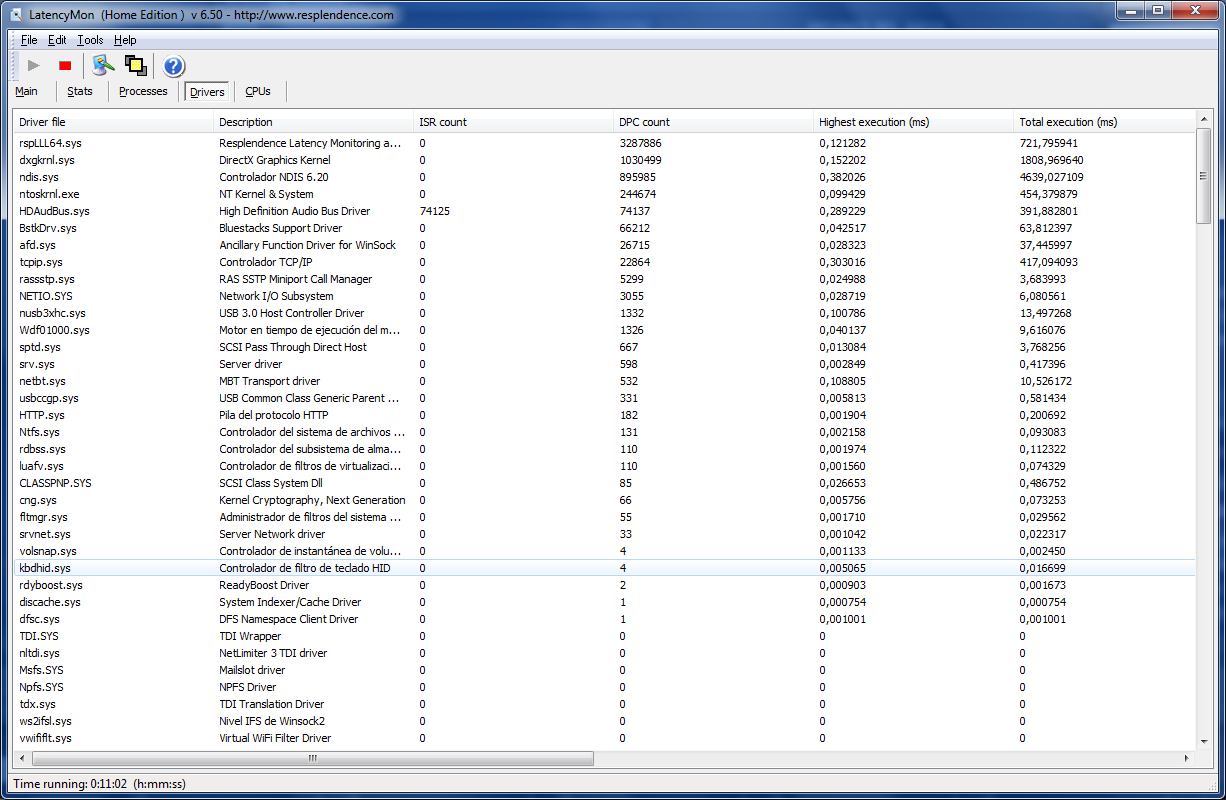Image resolution: width=1226 pixels, height=800 pixels.
Task: Switch to the Processes tab
Action: [143, 91]
